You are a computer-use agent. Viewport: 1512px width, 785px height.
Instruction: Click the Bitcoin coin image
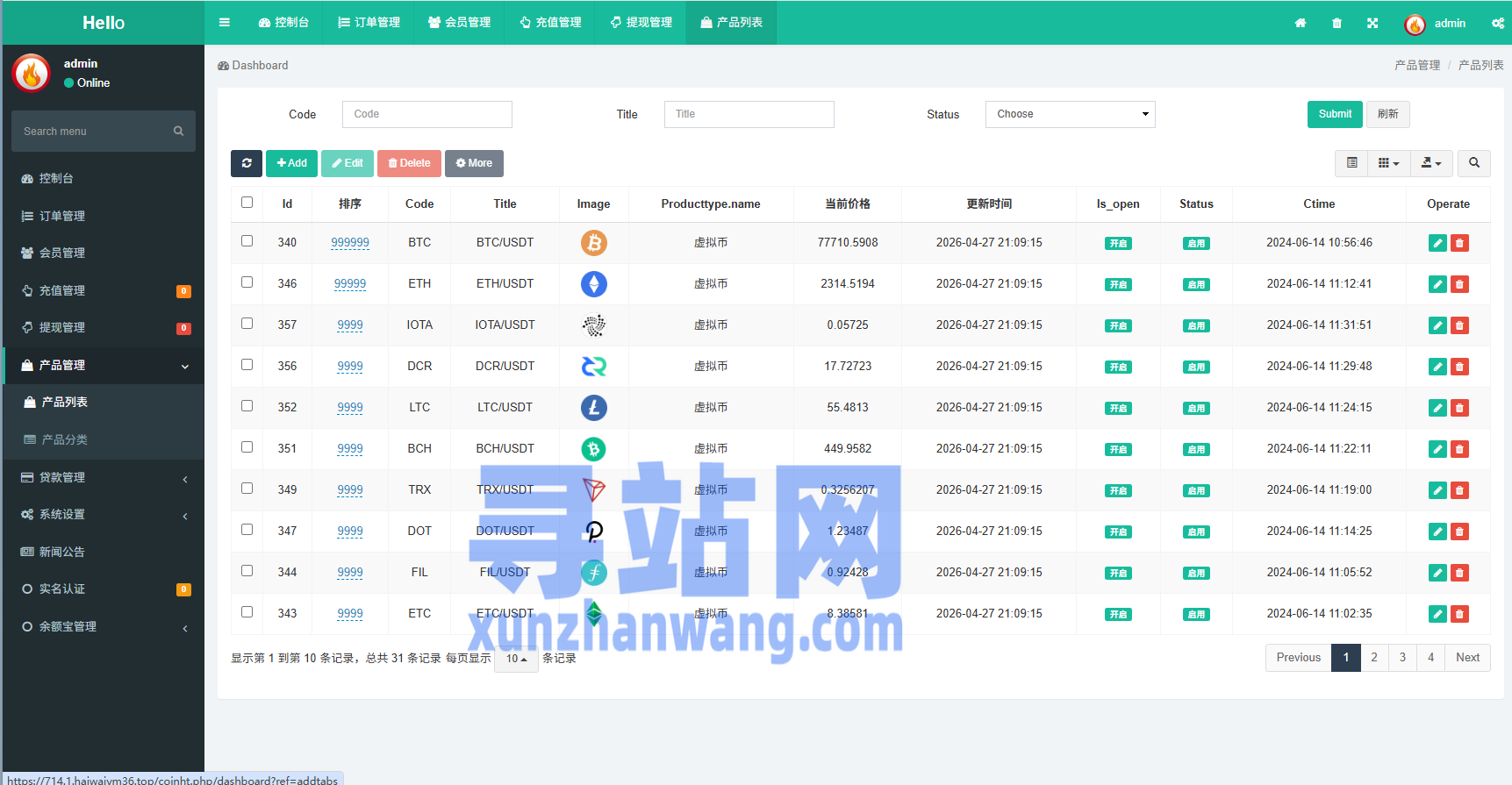(x=594, y=243)
